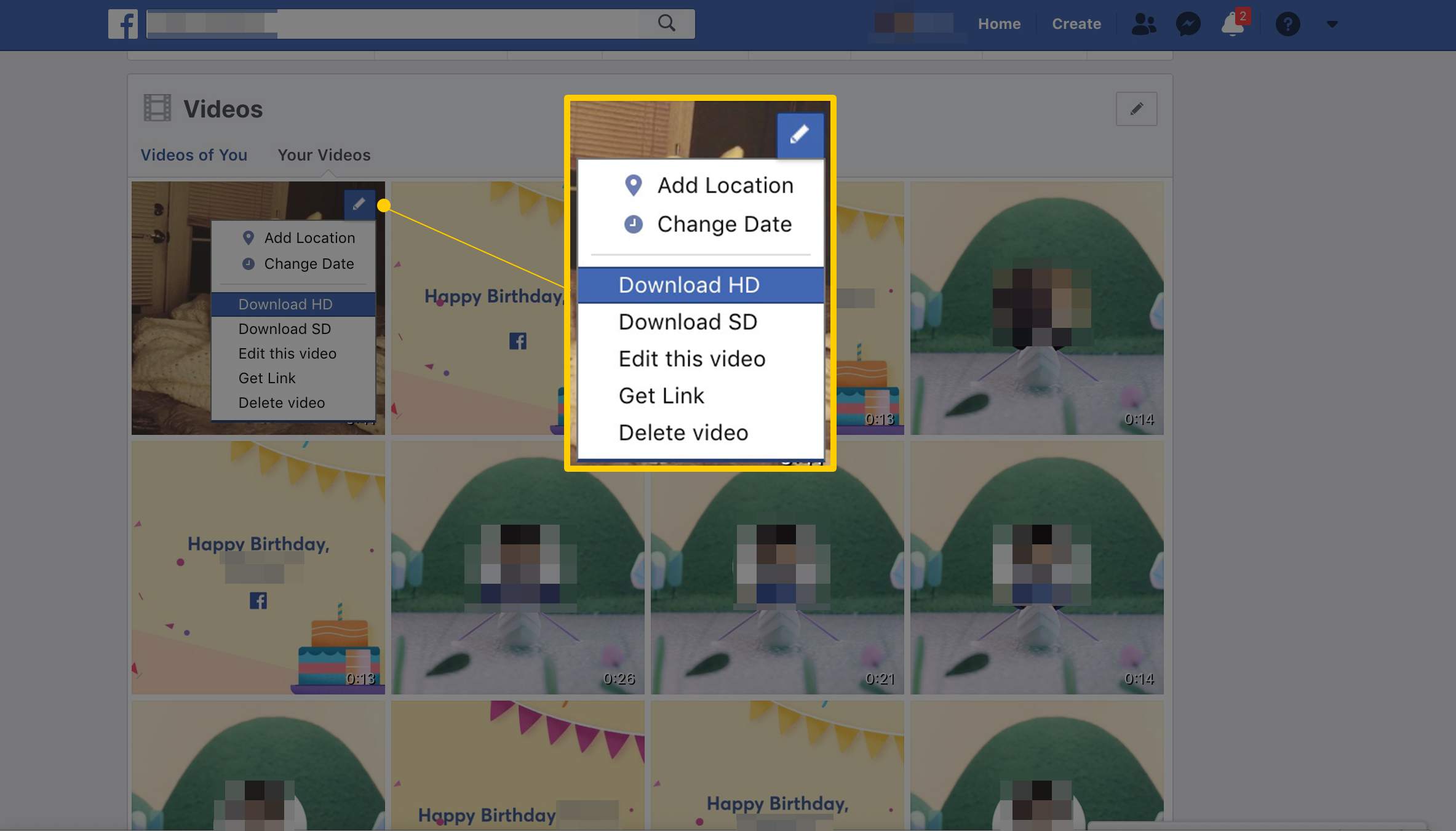Click the Facebook logo icon
1456x831 pixels.
tap(123, 22)
